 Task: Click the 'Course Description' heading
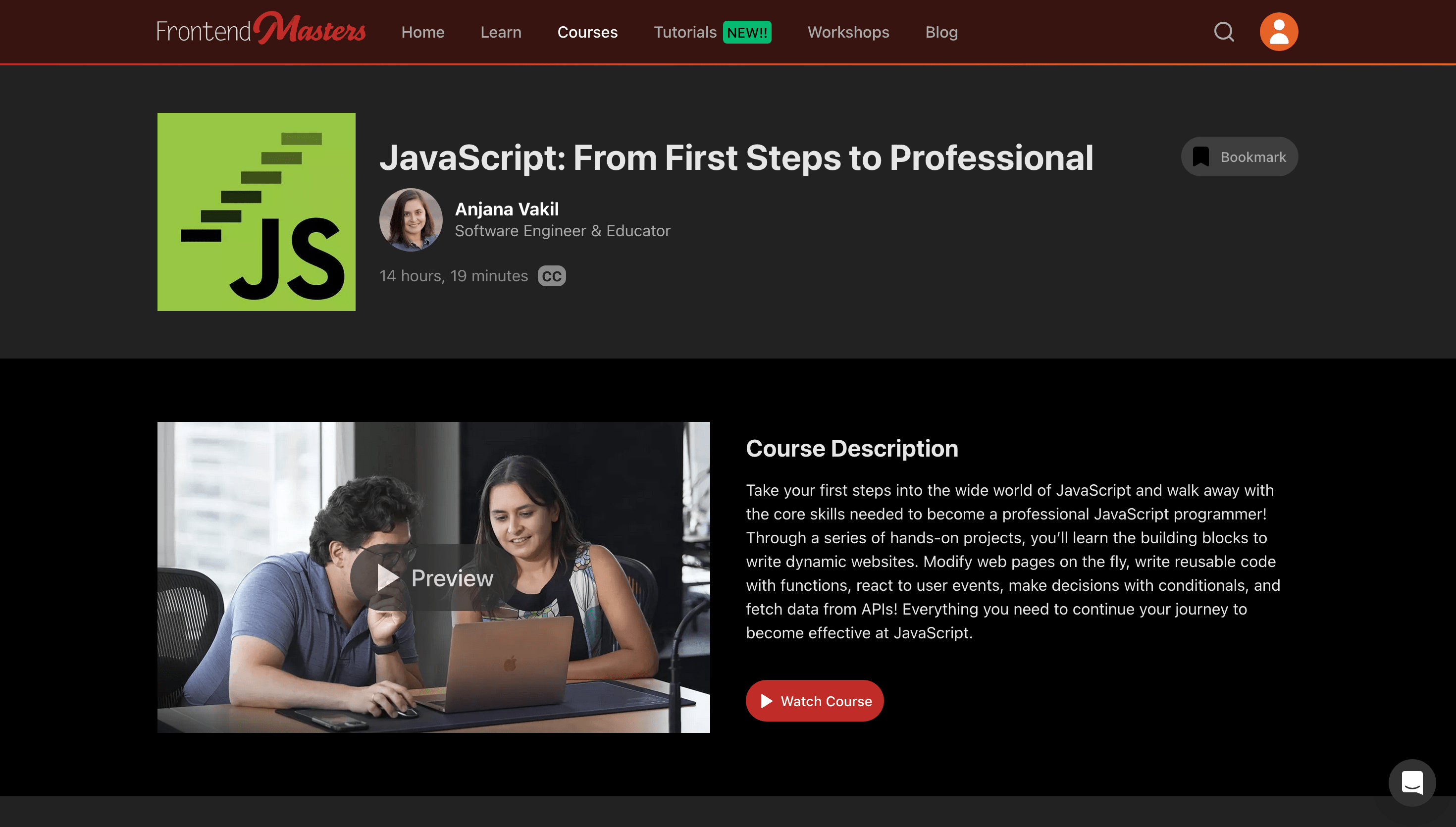pos(852,448)
